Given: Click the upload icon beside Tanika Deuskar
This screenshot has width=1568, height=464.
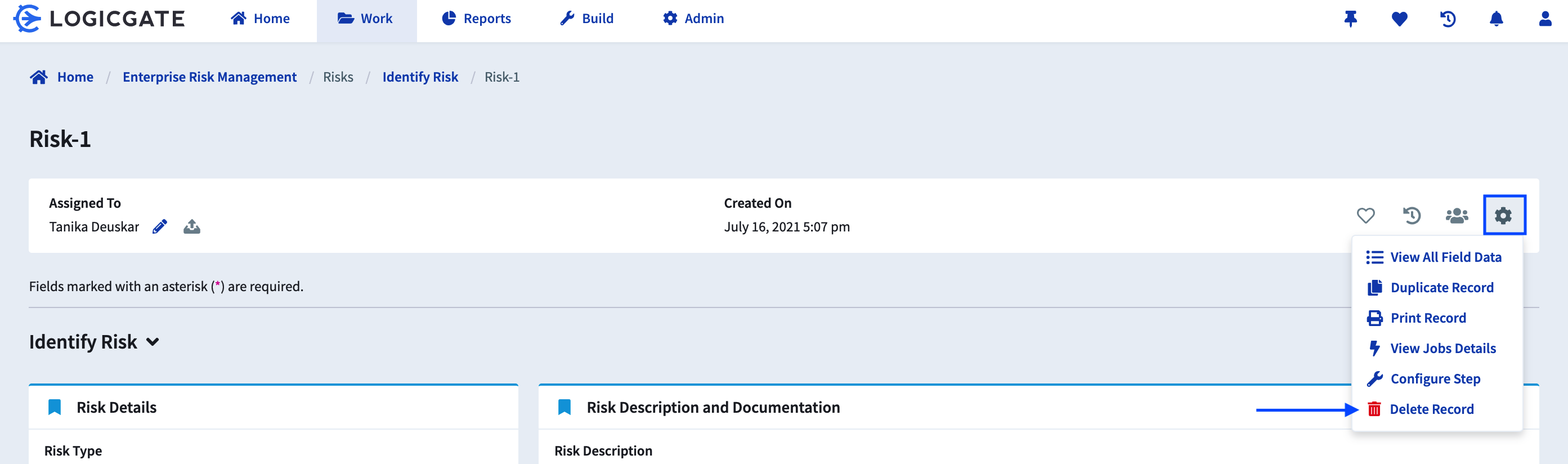Looking at the screenshot, I should 192,227.
